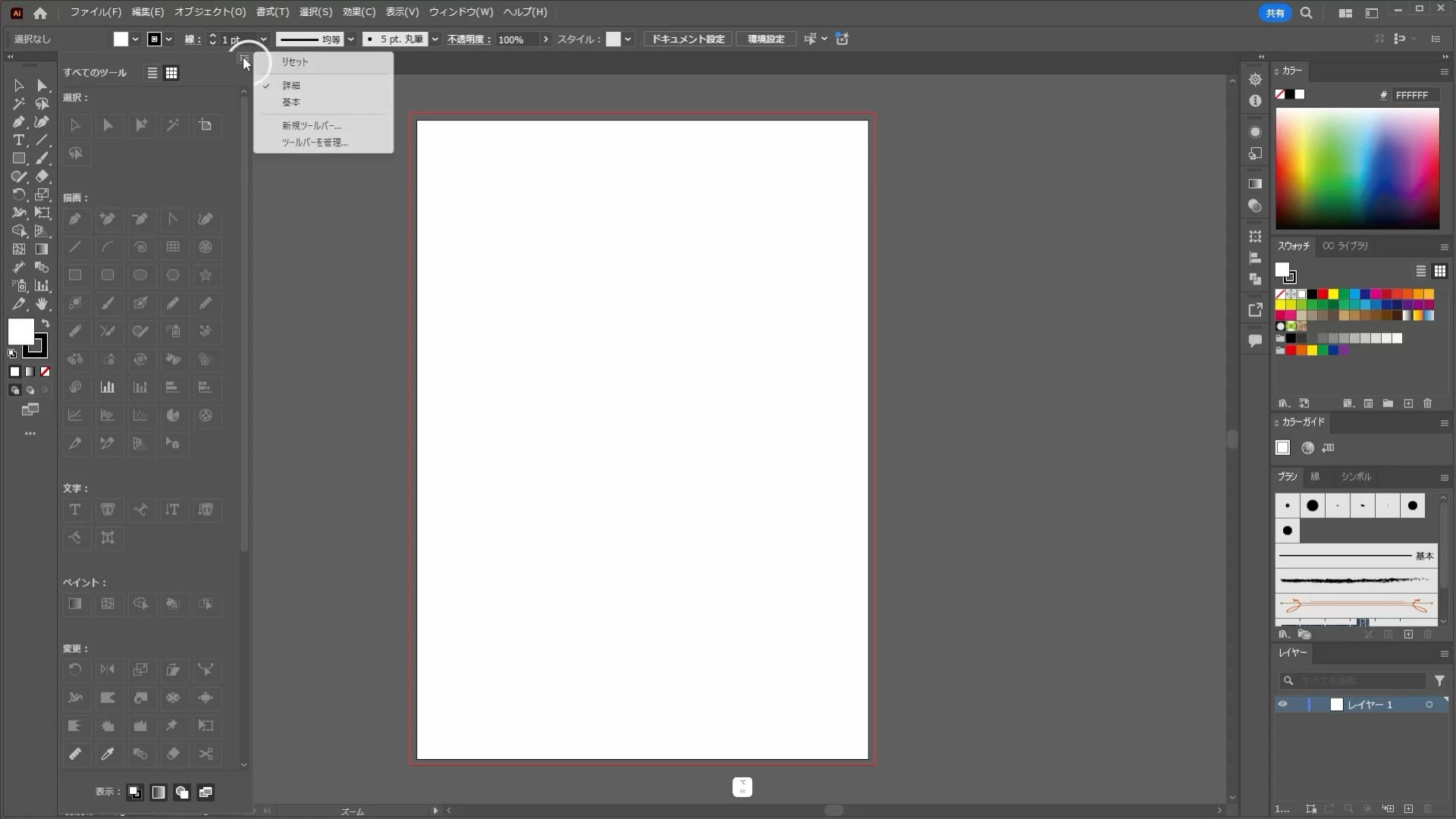The width and height of the screenshot is (1456, 819).
Task: Pick the Star tool in the all-tools drawer
Action: [x=206, y=275]
